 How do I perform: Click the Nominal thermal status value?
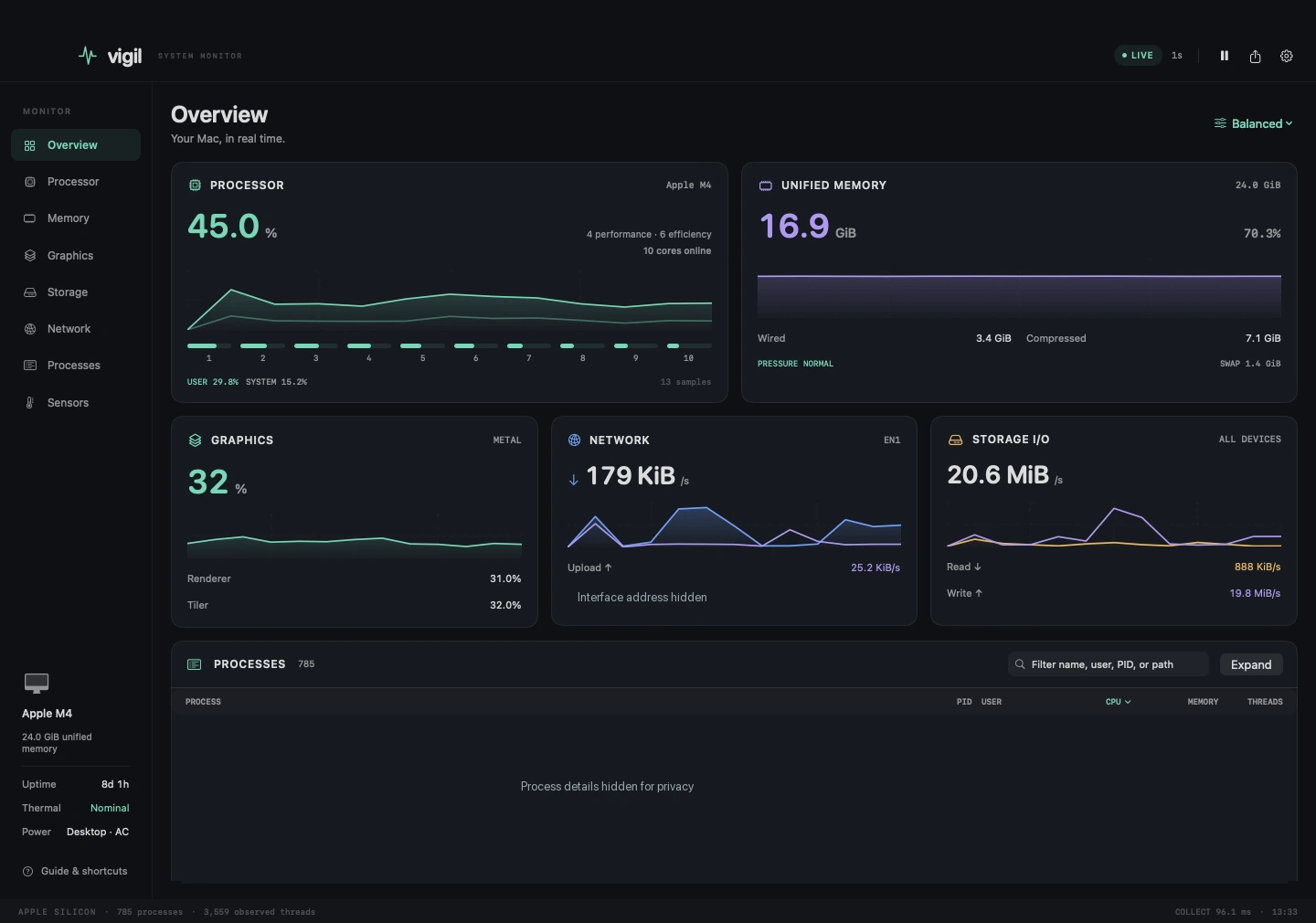pos(110,809)
